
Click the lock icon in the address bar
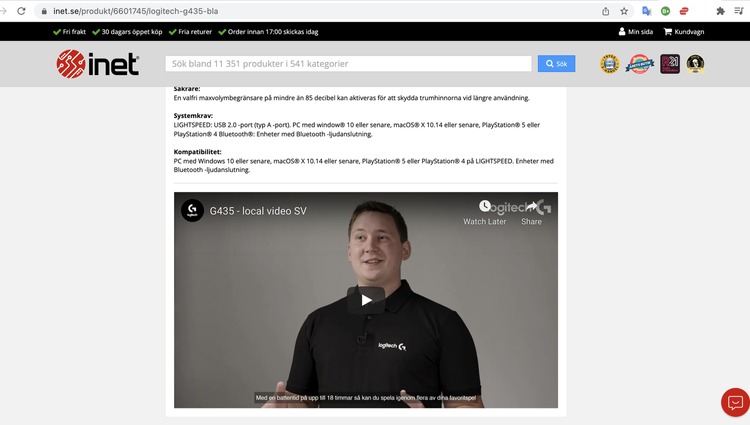(x=44, y=11)
